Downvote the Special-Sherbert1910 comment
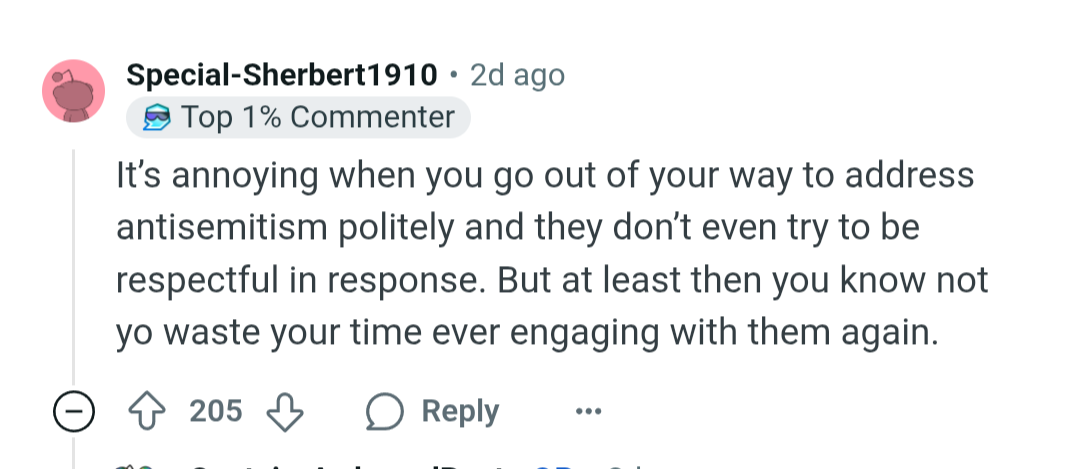 [x=285, y=411]
